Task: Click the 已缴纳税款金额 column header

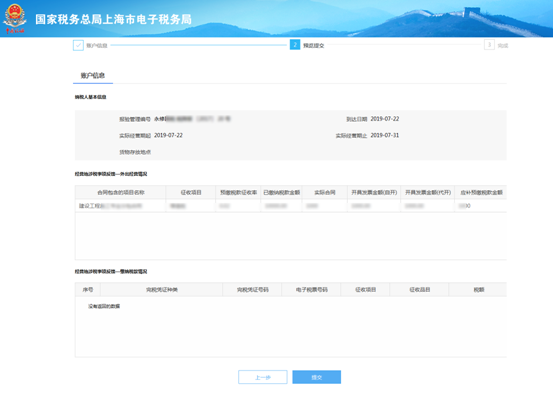Action: point(281,193)
